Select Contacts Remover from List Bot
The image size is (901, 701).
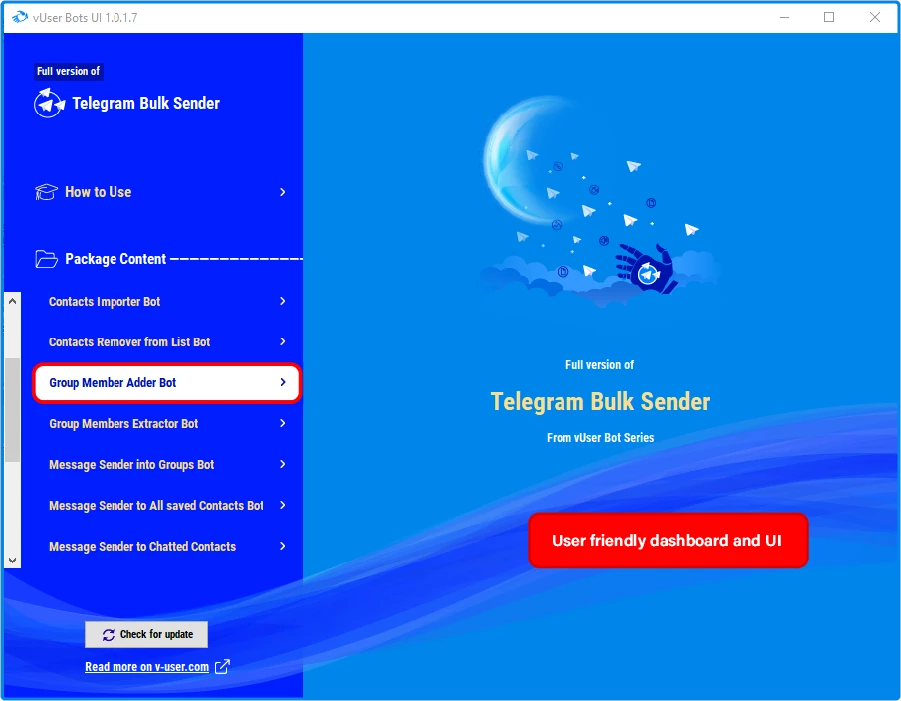(x=167, y=342)
